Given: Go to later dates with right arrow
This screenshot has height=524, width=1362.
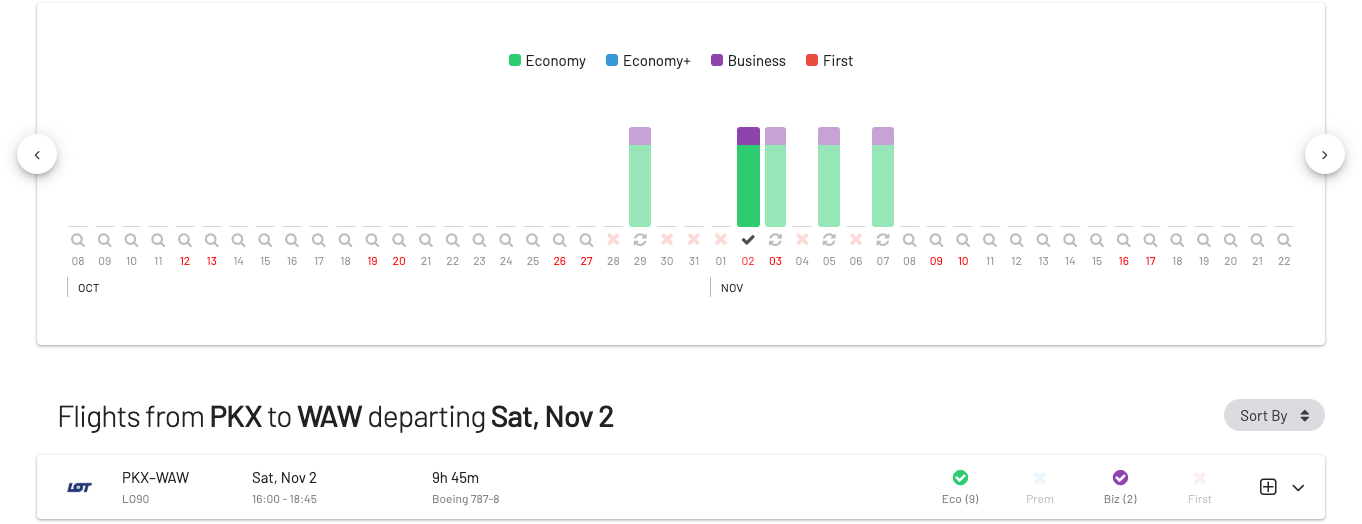Looking at the screenshot, I should point(1325,154).
